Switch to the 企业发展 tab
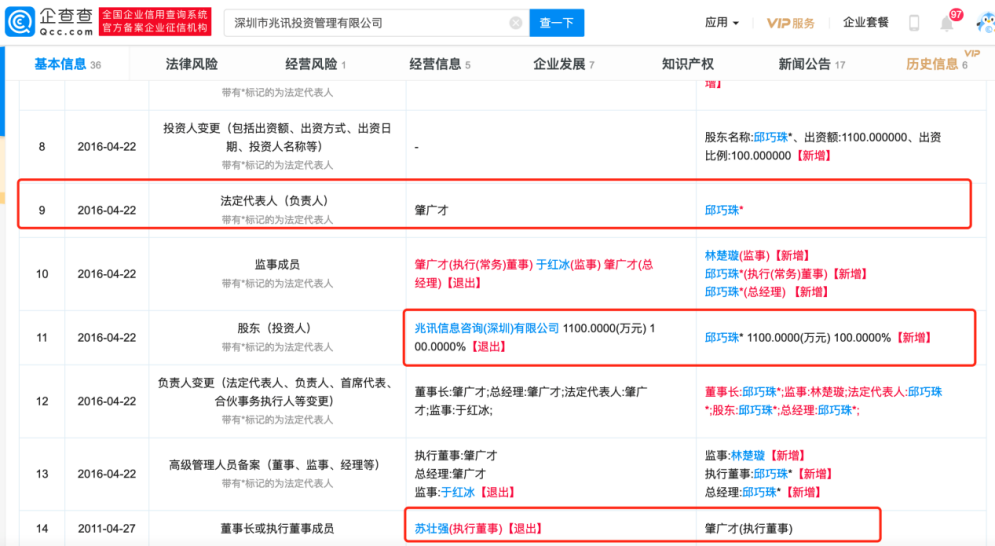995x546 pixels. coord(563,64)
